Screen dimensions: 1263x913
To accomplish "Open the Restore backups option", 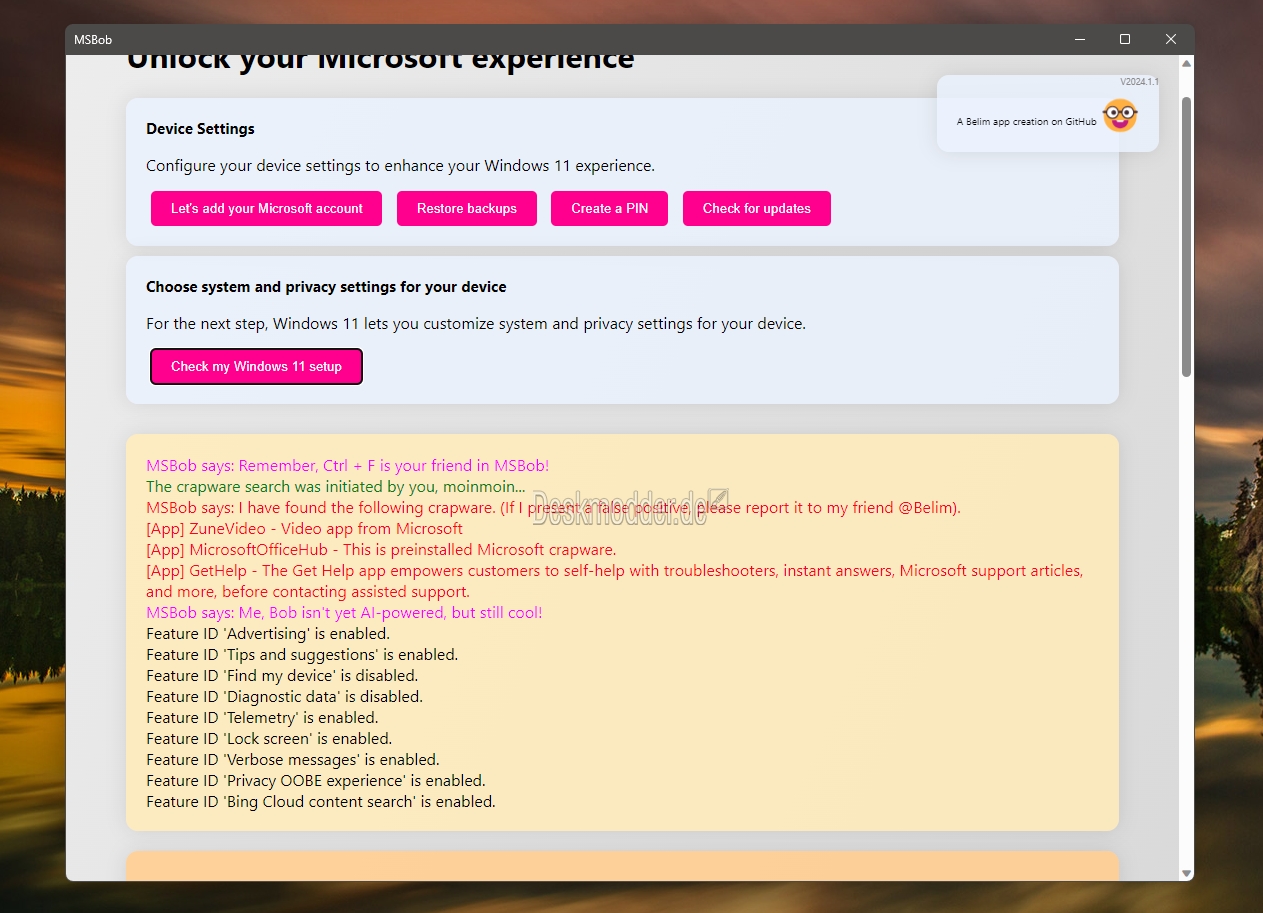I will (467, 208).
